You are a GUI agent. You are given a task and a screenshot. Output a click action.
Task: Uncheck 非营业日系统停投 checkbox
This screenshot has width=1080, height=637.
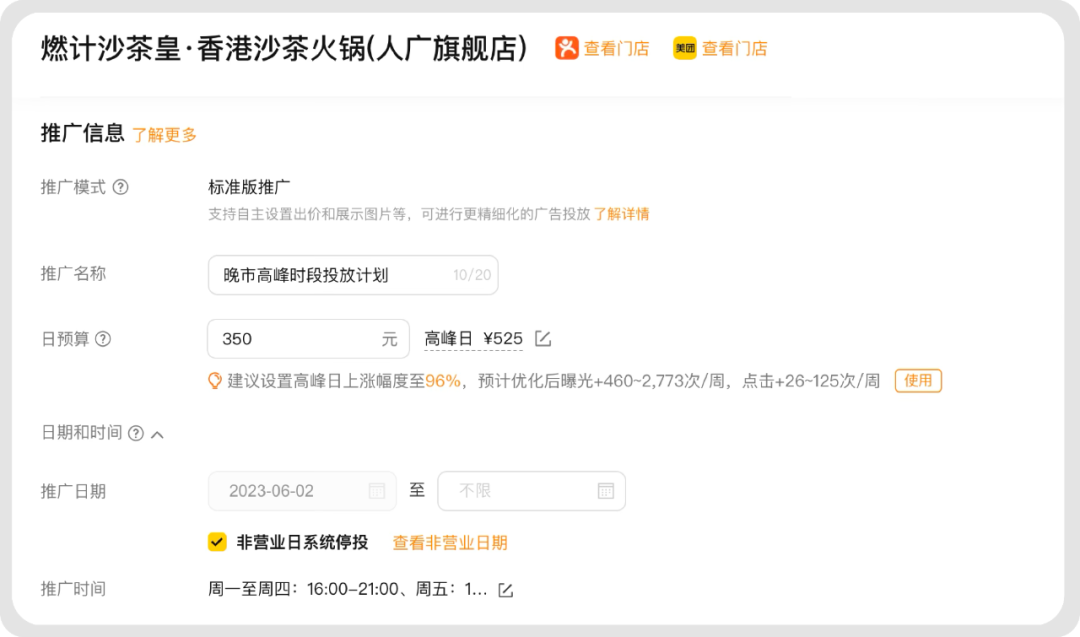point(217,542)
